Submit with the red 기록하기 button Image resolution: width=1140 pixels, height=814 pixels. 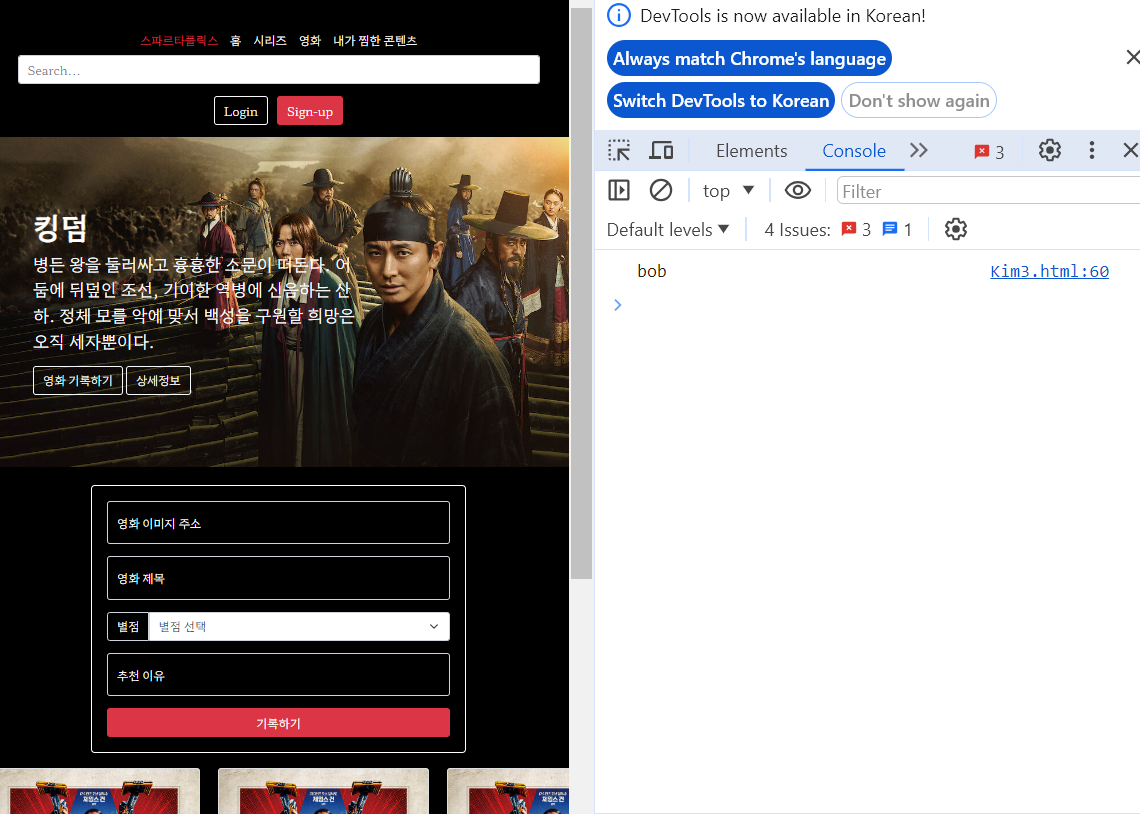278,722
